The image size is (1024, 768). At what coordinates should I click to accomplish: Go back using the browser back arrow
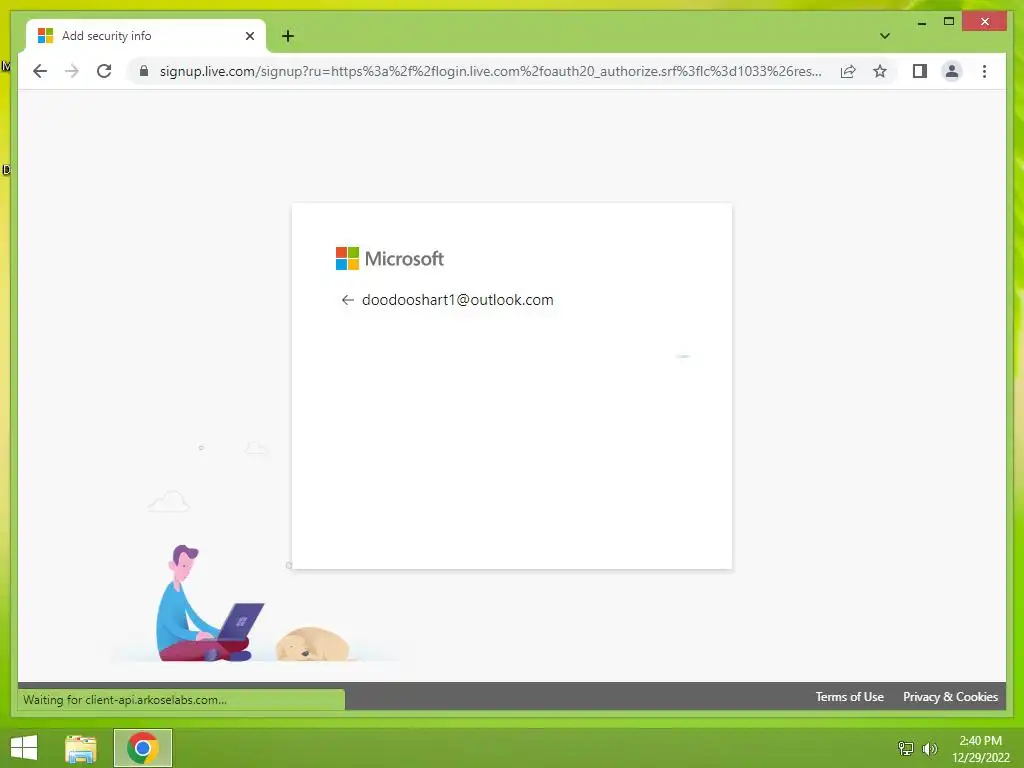(x=40, y=71)
